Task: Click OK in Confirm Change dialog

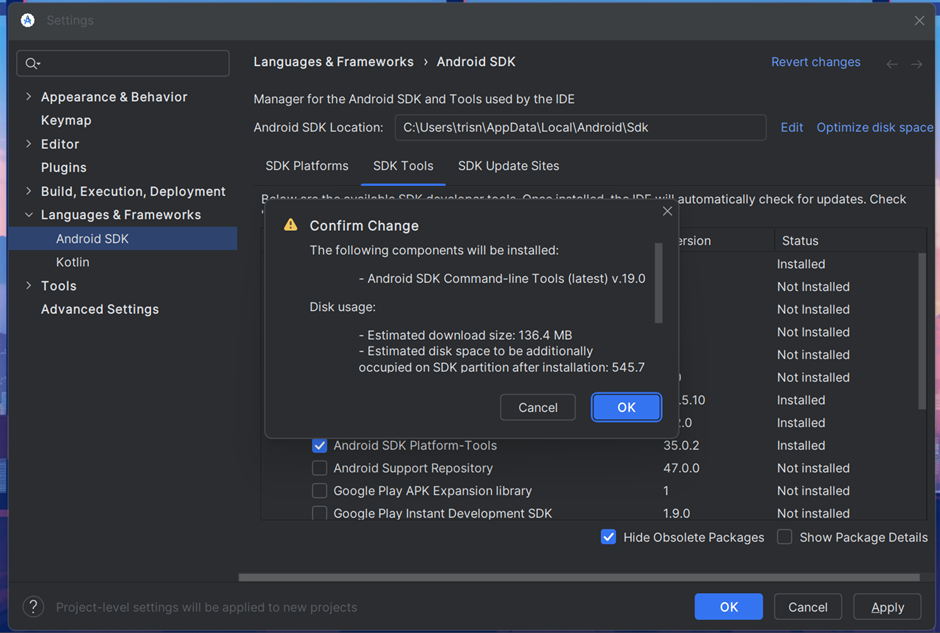Action: [x=626, y=408]
